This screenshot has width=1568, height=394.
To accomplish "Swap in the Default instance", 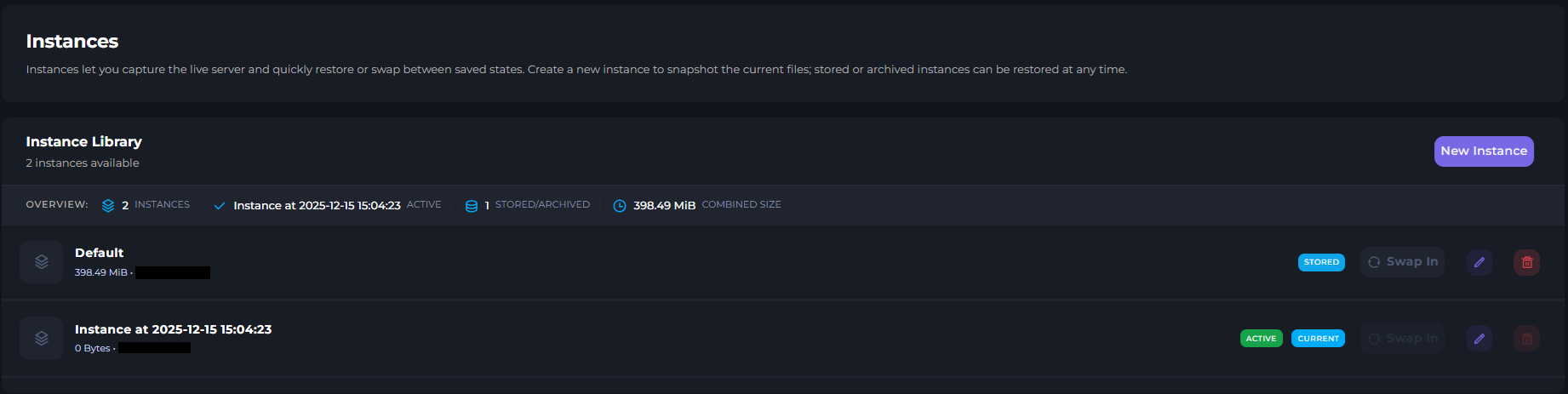I will (1402, 262).
